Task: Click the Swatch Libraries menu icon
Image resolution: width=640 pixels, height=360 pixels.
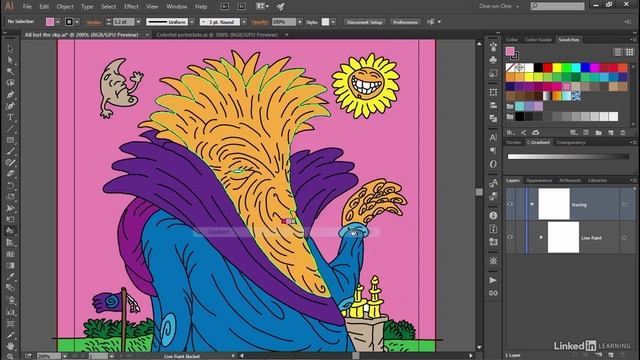Action: tap(510, 133)
